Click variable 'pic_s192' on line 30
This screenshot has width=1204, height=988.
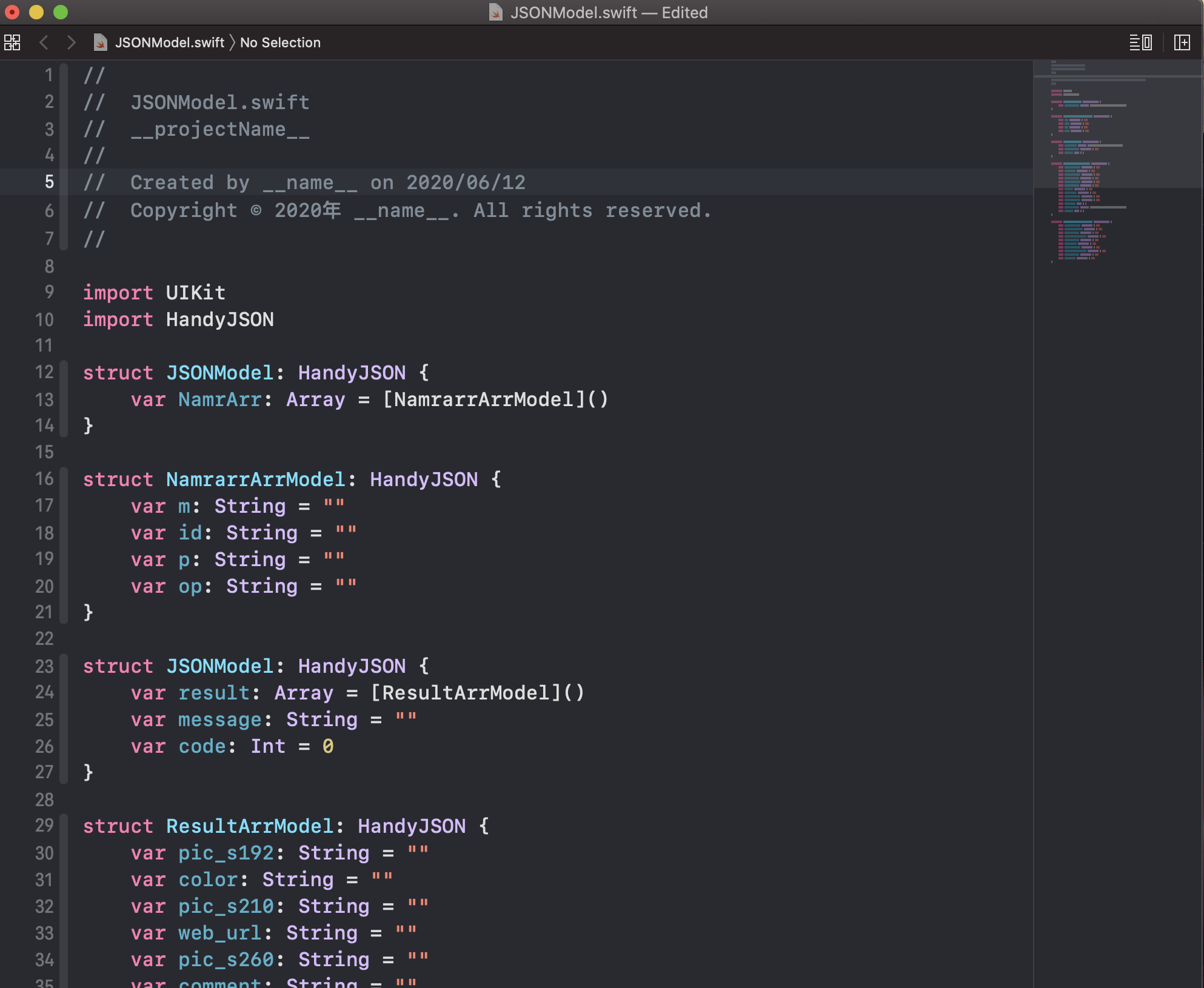pos(226,852)
